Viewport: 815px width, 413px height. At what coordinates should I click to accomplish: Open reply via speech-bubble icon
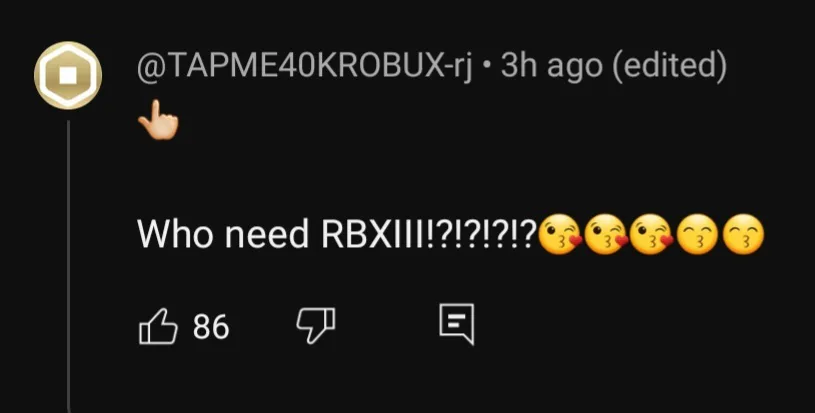[457, 325]
